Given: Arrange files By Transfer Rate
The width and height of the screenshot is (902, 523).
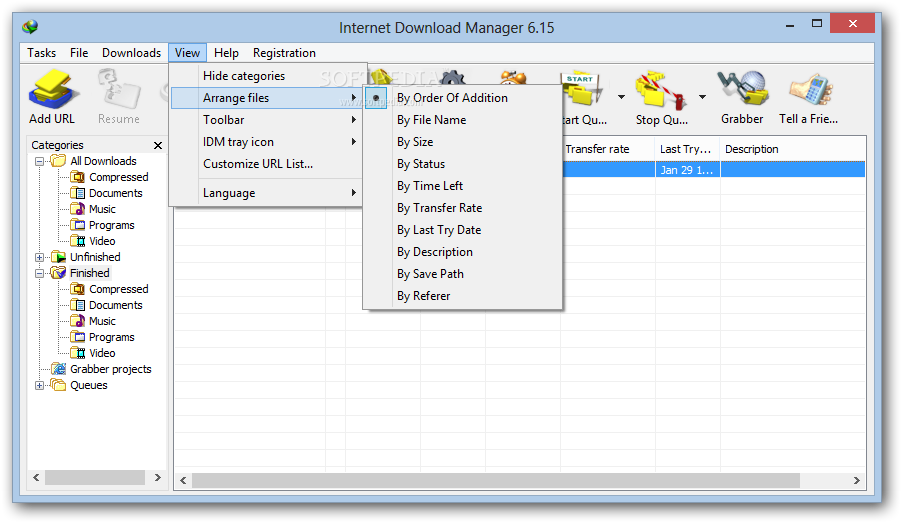Looking at the screenshot, I should click(463, 208).
